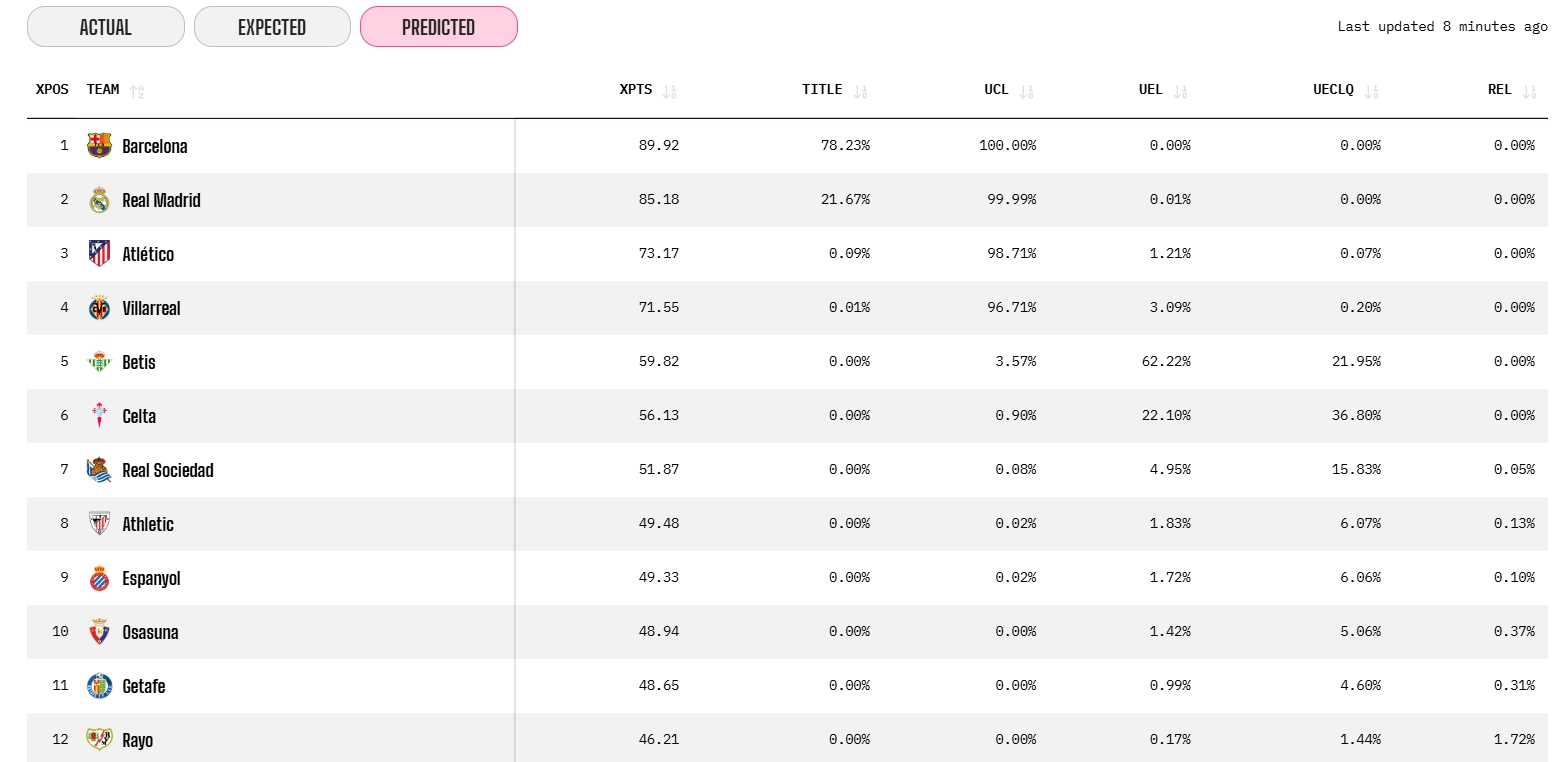Open the Athletic team name link
The width and height of the screenshot is (1566, 762).
148,524
